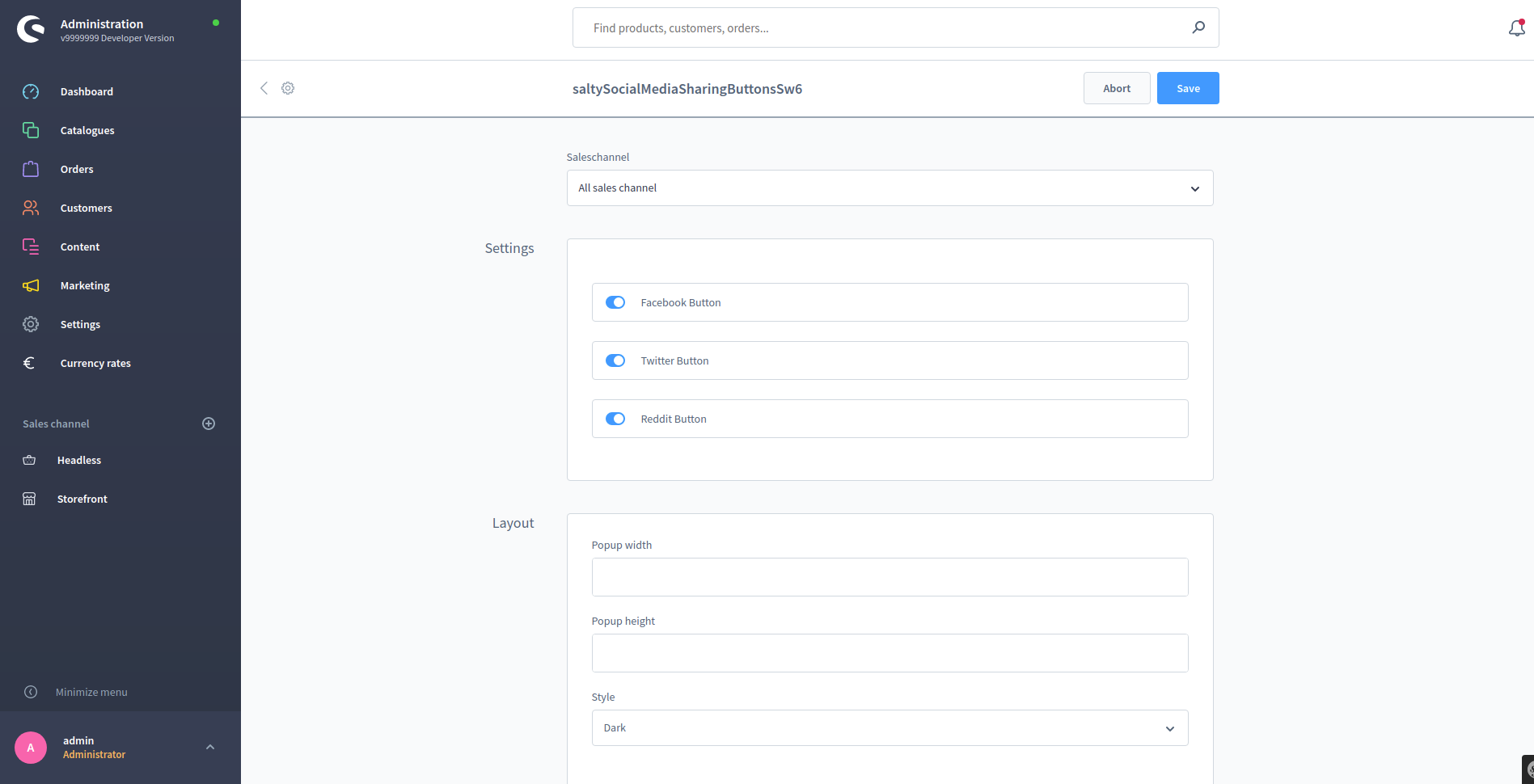The height and width of the screenshot is (784, 1534).
Task: Toggle the Reddit Button switch
Action: point(615,419)
